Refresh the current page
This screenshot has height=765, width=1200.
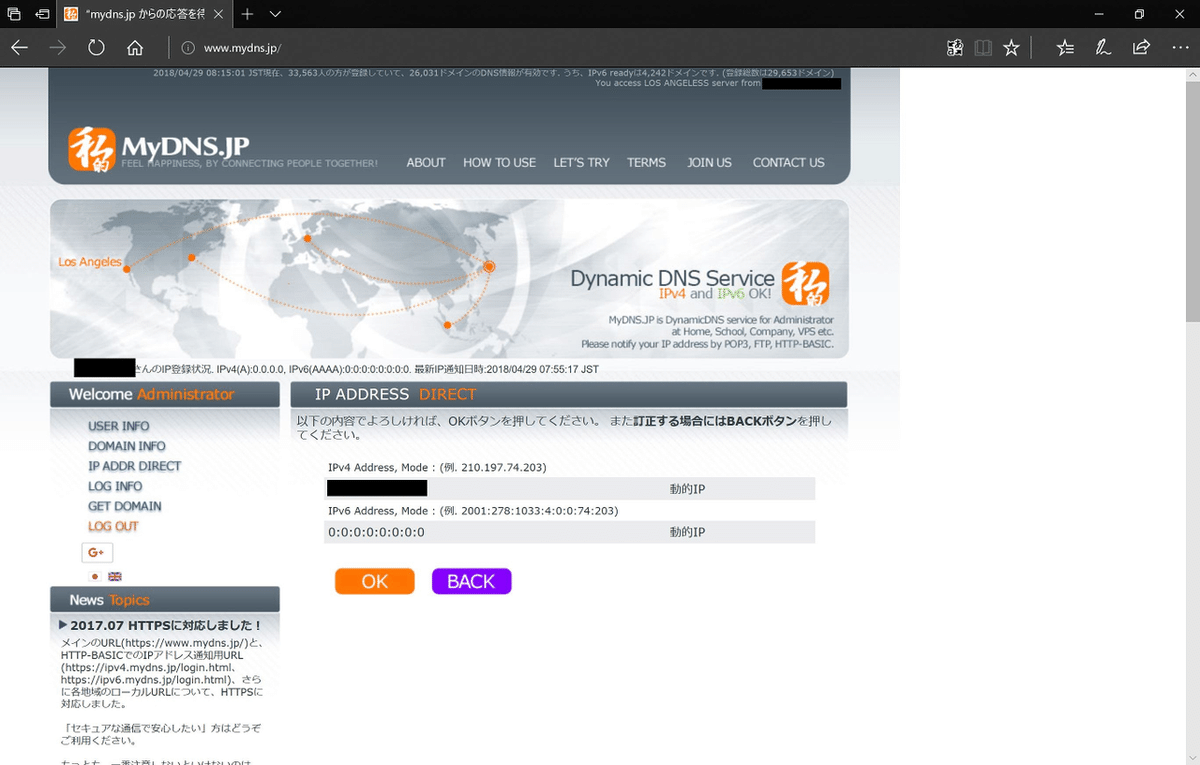pos(97,47)
